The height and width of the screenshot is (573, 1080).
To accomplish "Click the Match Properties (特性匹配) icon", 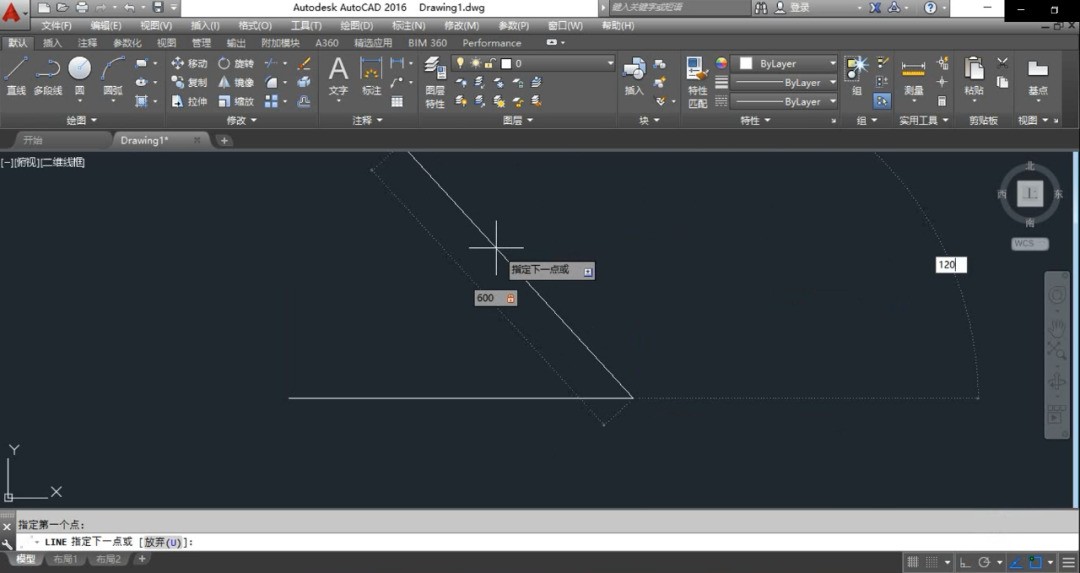I will pos(697,83).
